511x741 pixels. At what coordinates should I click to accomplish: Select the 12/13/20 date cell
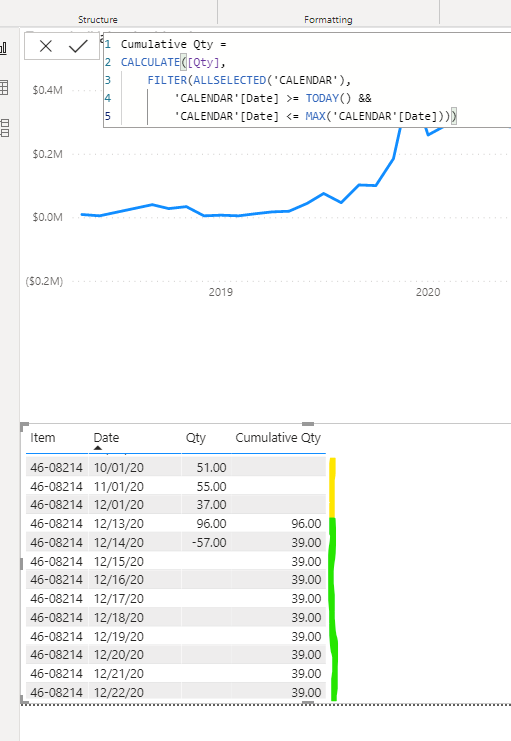click(119, 524)
